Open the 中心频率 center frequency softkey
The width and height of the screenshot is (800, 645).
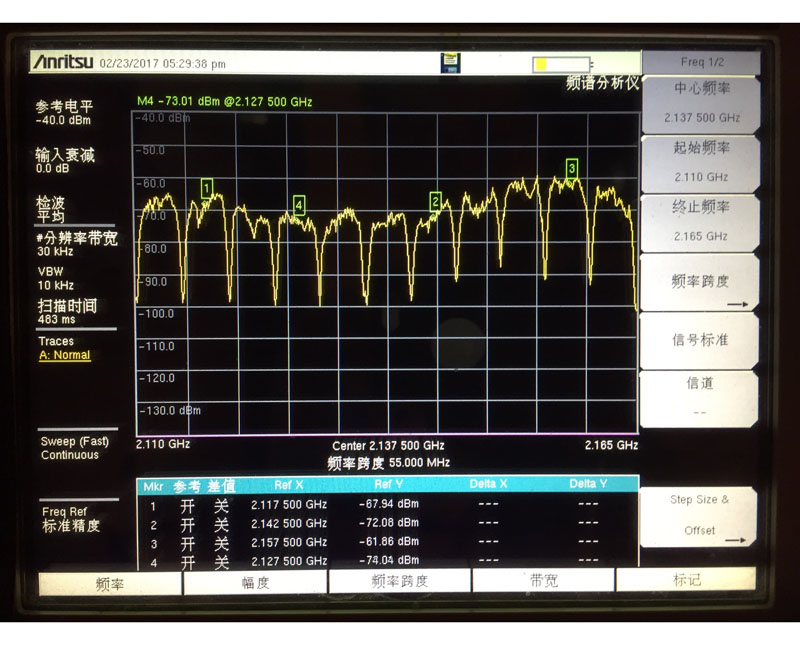(x=701, y=104)
